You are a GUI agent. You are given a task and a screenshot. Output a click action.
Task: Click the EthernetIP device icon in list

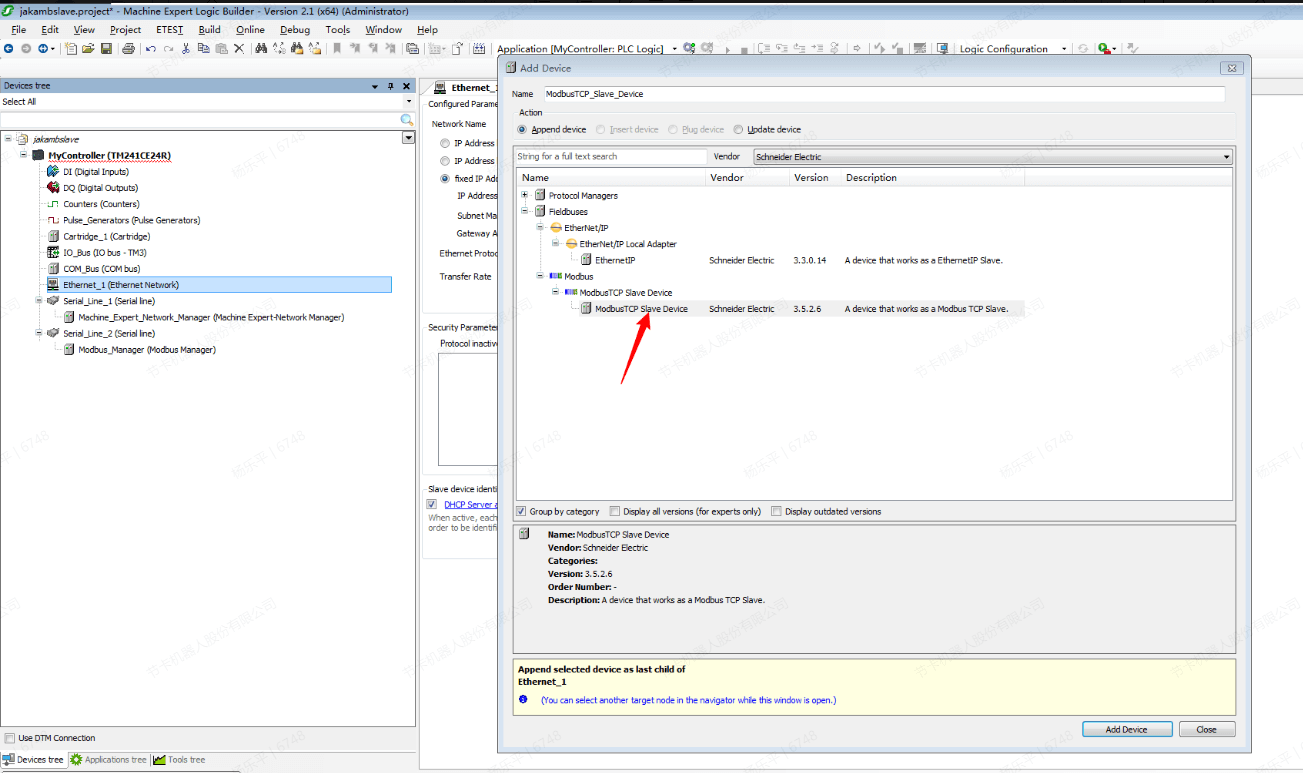click(586, 260)
